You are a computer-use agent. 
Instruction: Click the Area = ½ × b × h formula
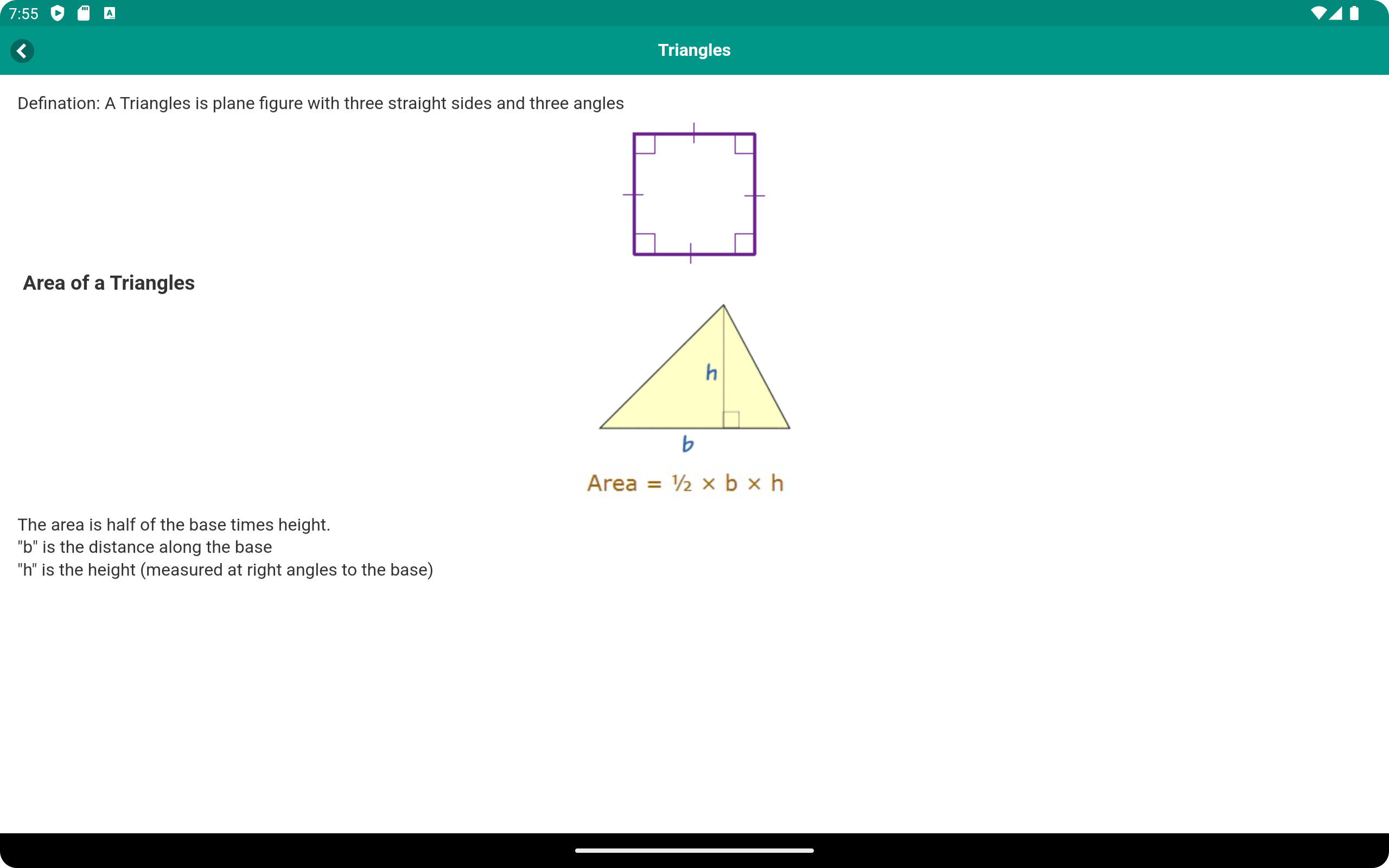[685, 483]
